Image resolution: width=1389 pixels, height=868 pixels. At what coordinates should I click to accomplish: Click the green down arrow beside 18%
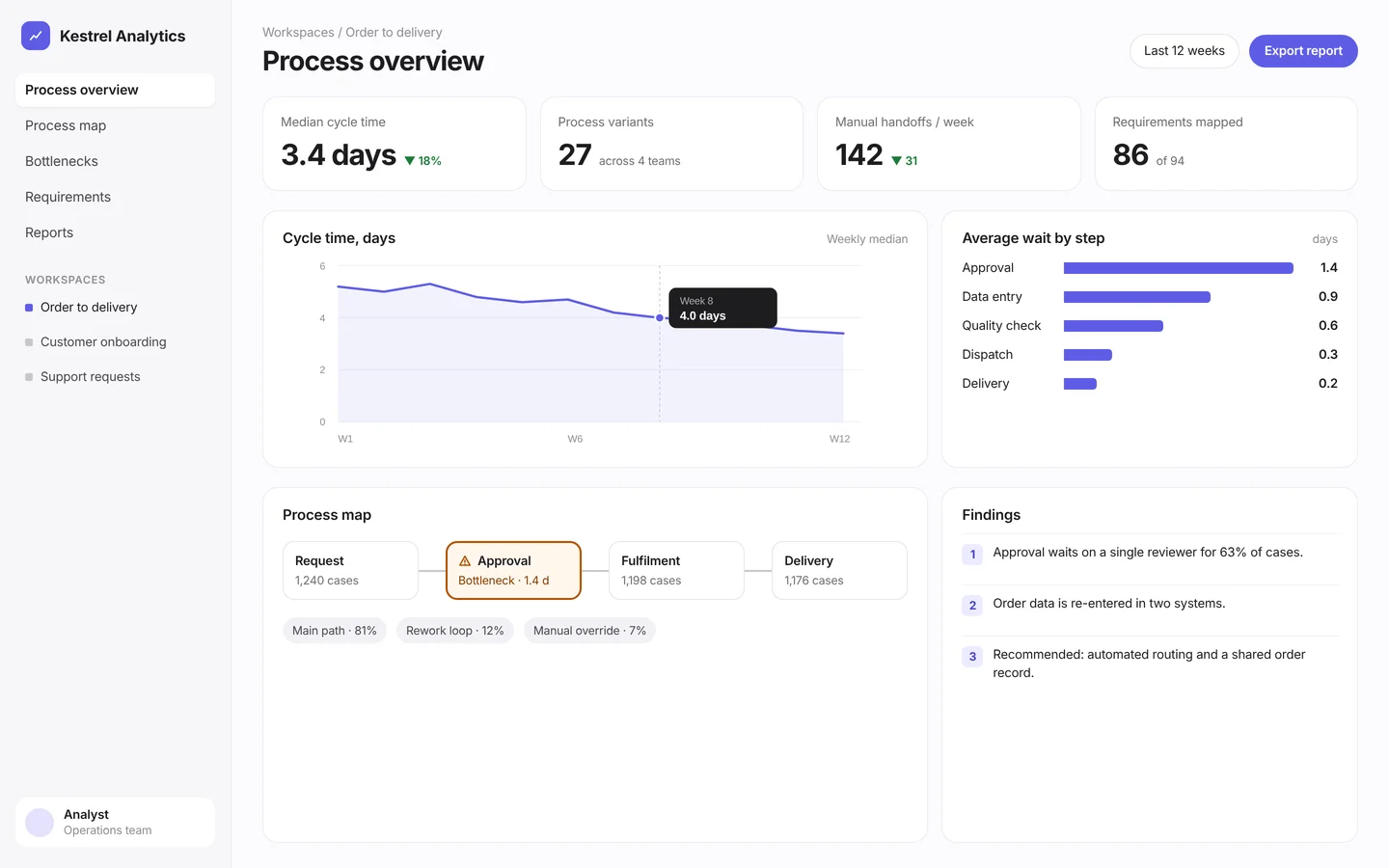[x=410, y=161]
